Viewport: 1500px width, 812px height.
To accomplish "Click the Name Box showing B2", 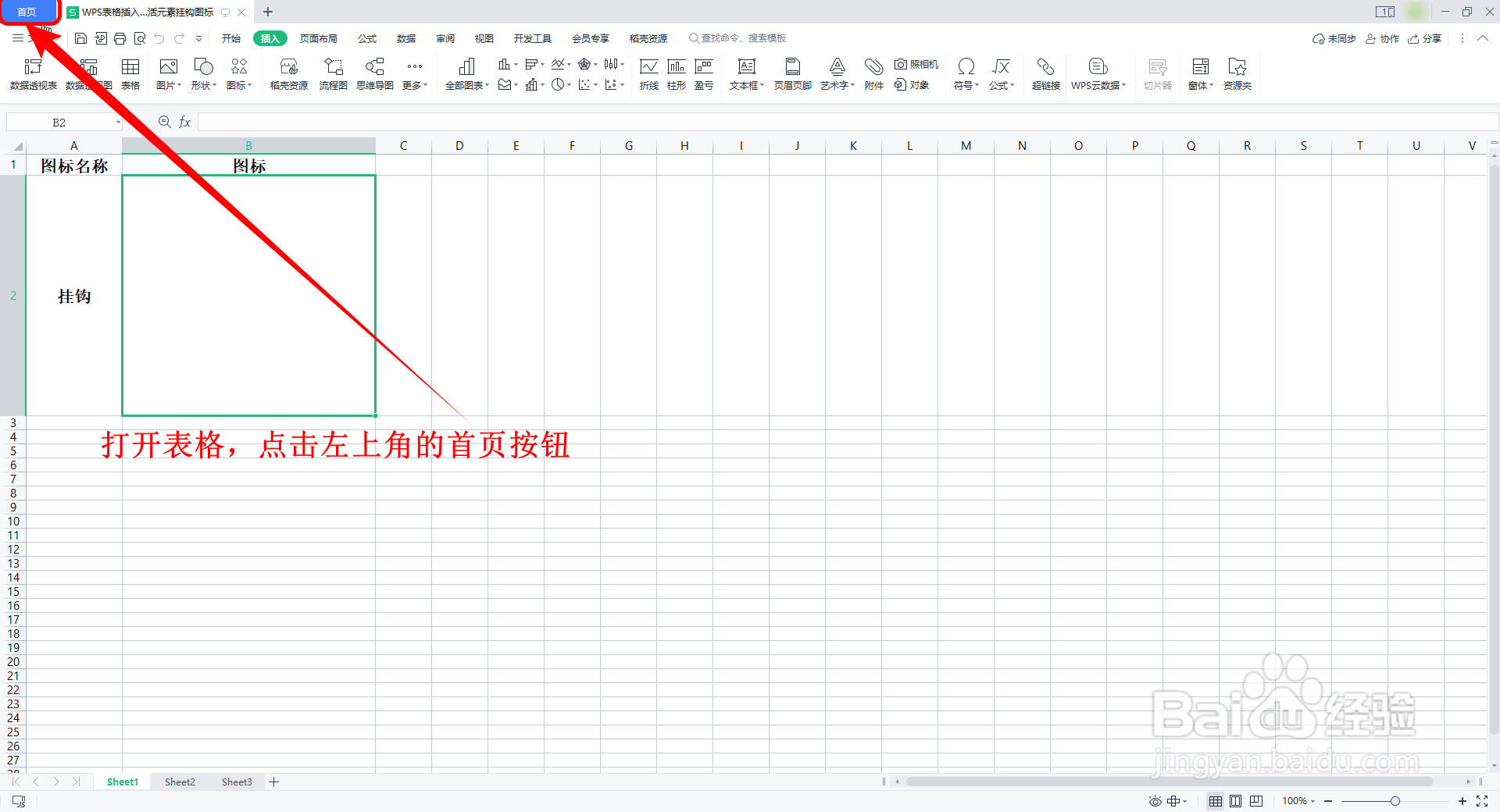I will point(59,122).
